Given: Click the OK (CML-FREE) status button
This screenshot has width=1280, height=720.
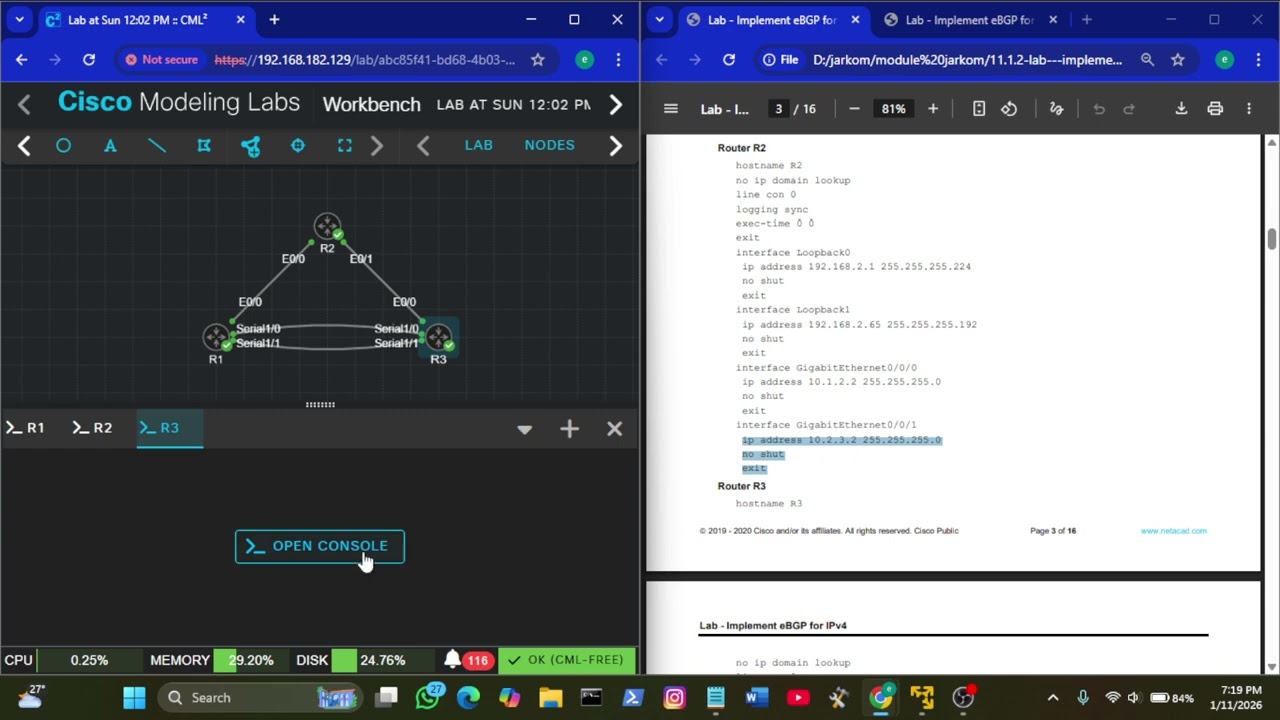Looking at the screenshot, I should tap(566, 660).
